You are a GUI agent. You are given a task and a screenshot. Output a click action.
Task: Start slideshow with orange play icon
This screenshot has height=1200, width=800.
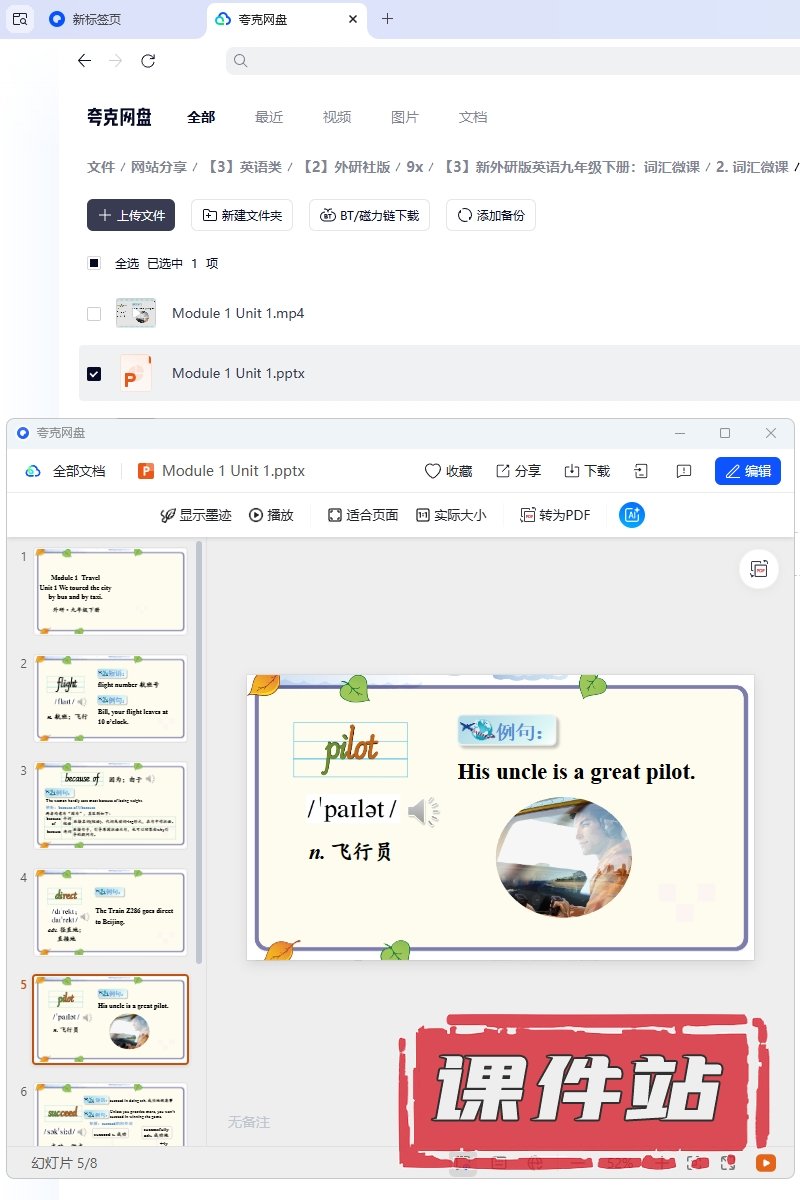coord(765,1163)
